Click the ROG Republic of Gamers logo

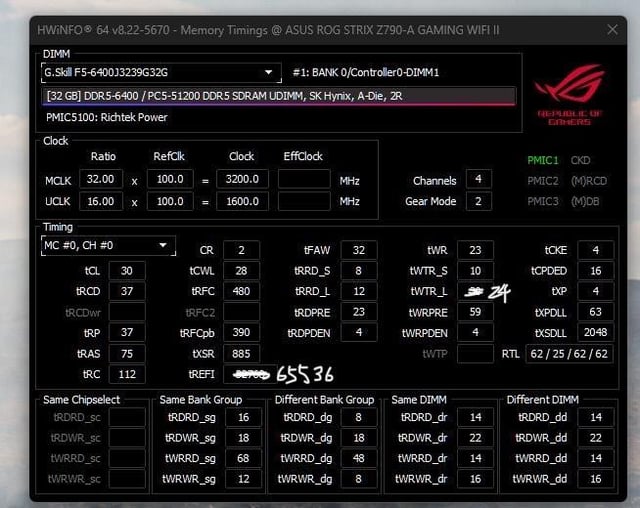tap(570, 94)
